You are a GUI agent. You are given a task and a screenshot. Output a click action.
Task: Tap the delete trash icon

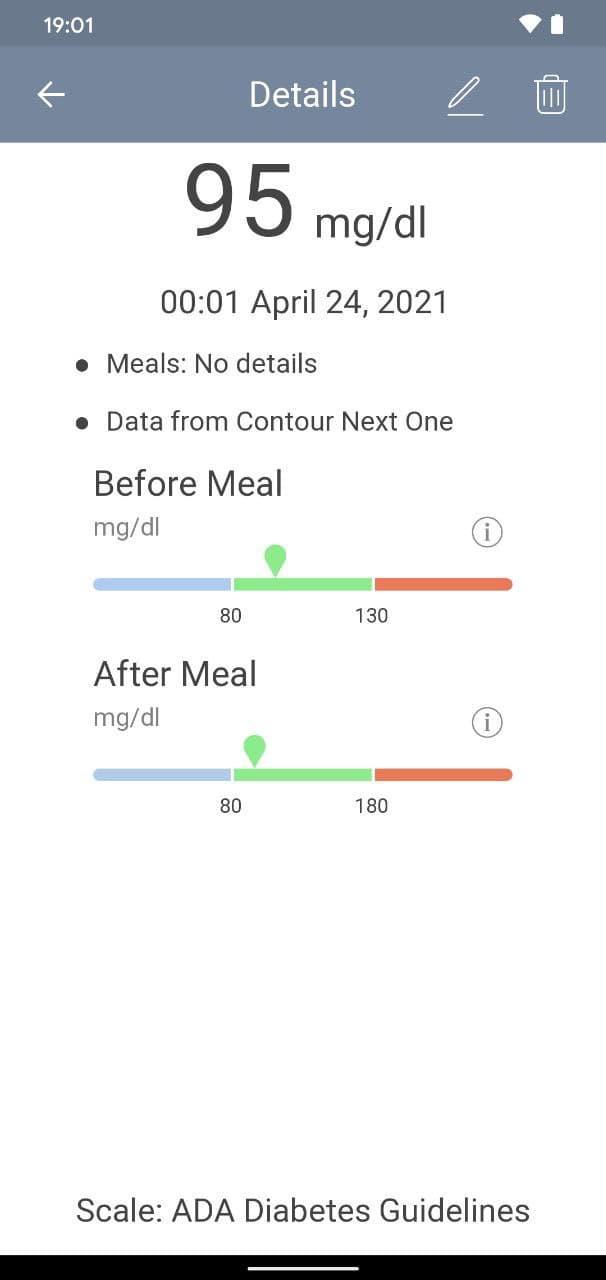click(551, 95)
